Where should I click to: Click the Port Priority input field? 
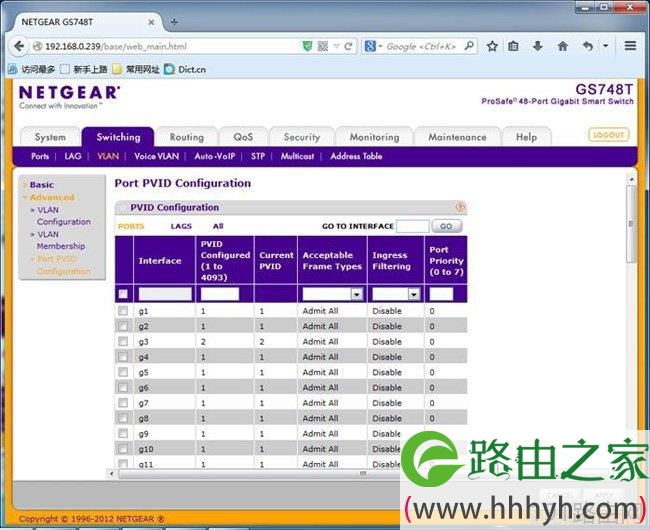pyautogui.click(x=441, y=294)
